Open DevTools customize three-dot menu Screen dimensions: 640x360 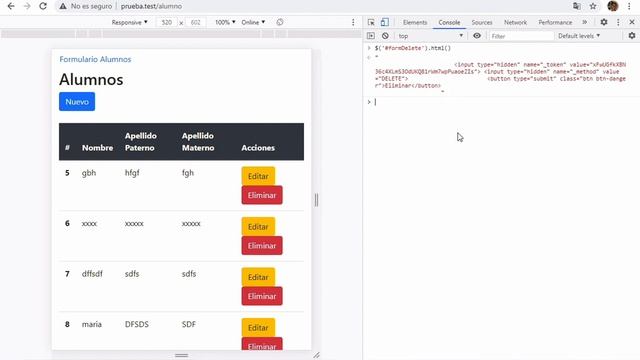point(618,22)
